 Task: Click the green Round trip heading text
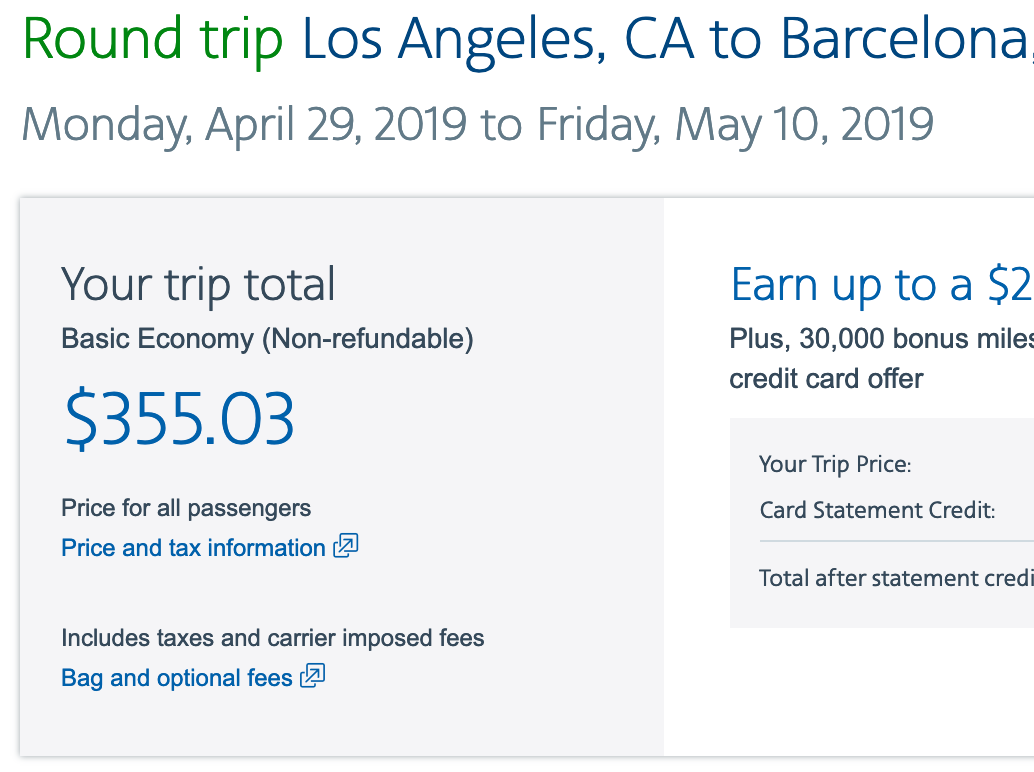click(x=152, y=40)
